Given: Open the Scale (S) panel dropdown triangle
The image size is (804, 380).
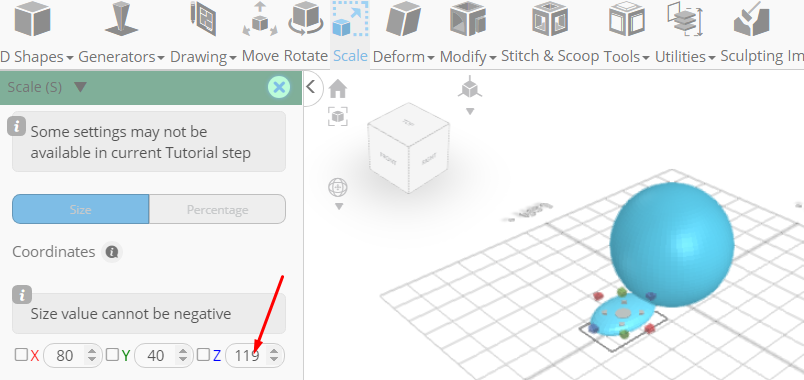Looking at the screenshot, I should 80,87.
